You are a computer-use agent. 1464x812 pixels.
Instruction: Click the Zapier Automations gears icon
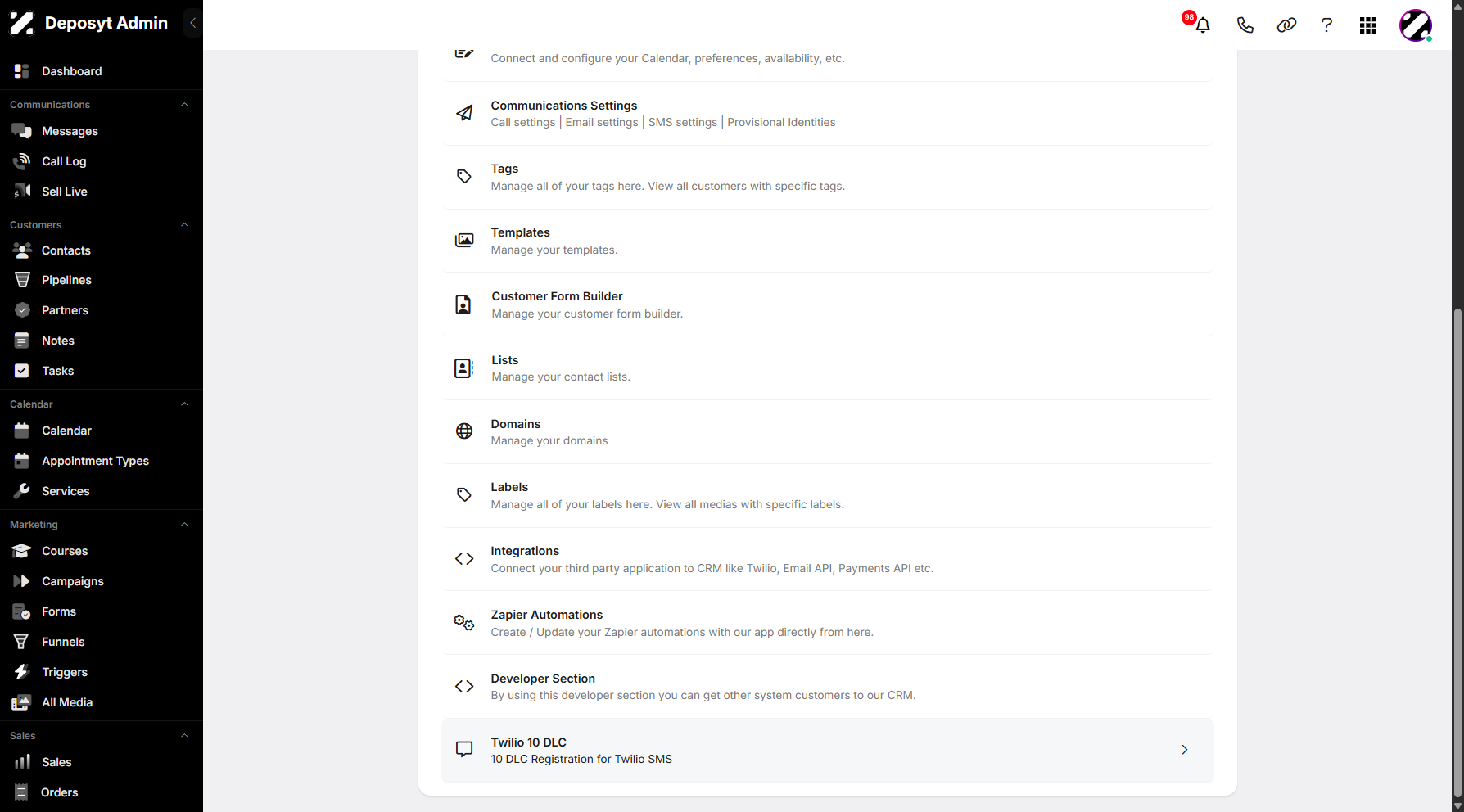464,623
